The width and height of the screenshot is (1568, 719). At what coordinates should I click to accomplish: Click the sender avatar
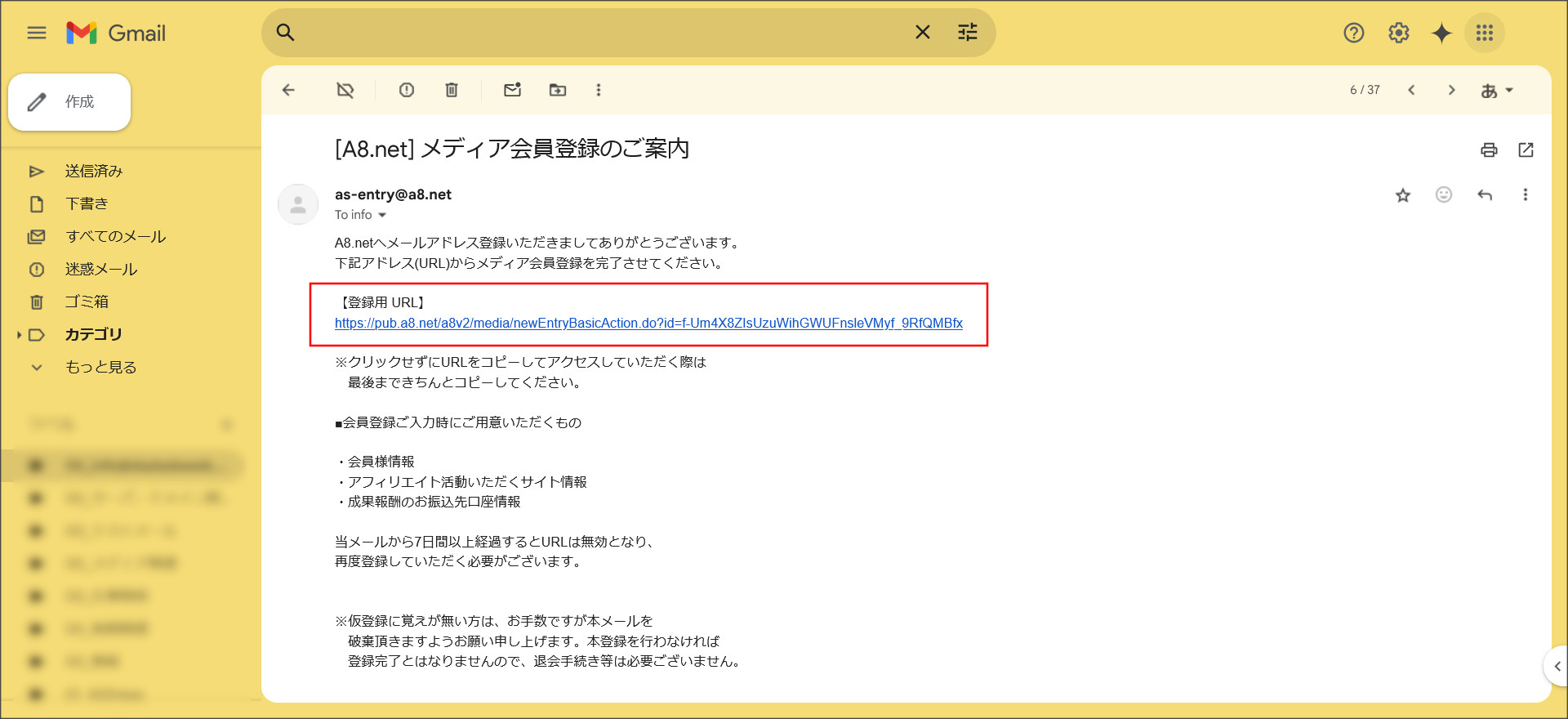298,204
